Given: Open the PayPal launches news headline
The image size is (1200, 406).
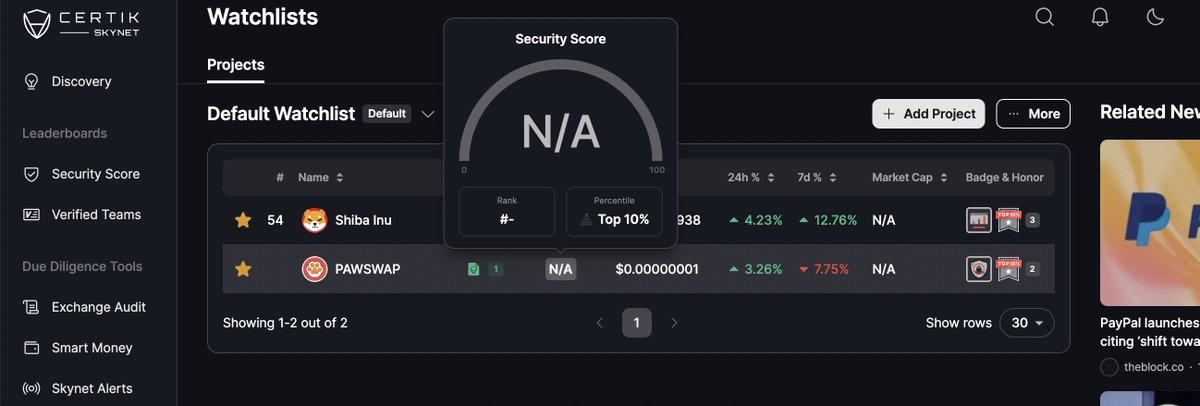Looking at the screenshot, I should tap(1150, 332).
